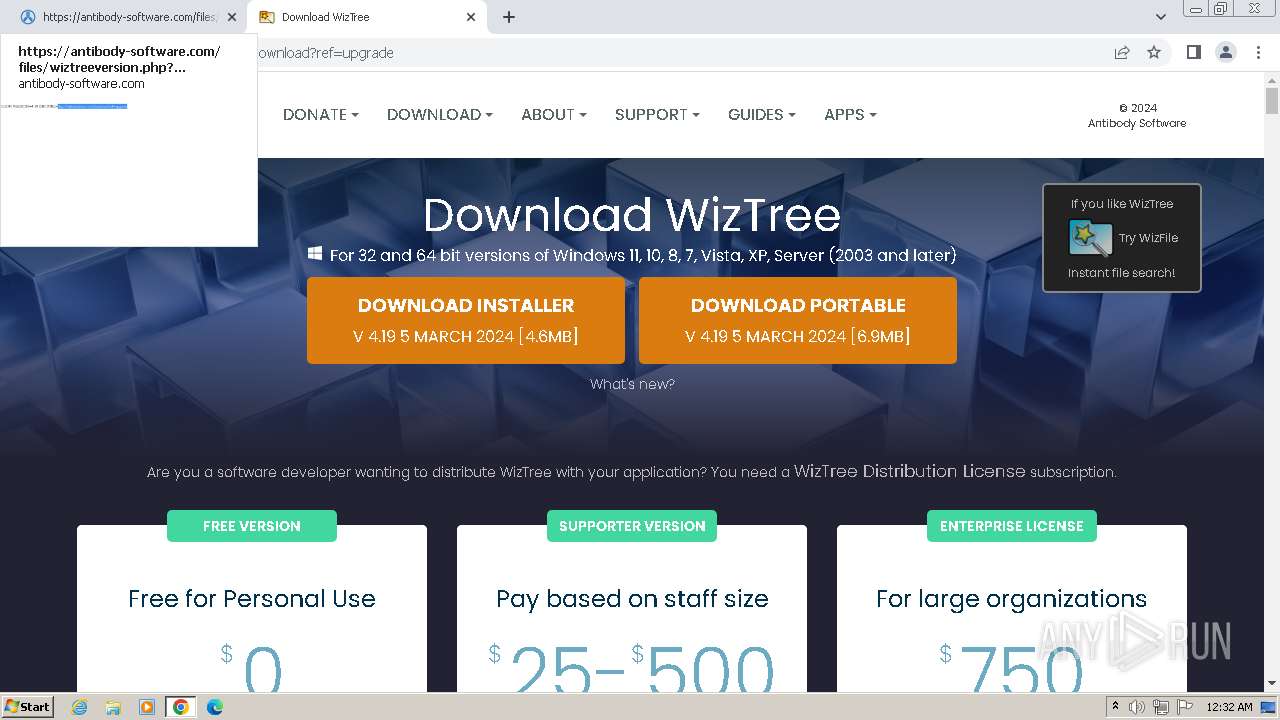The width and height of the screenshot is (1280, 720).
Task: Expand the DOWNLOAD menu
Action: (x=440, y=115)
